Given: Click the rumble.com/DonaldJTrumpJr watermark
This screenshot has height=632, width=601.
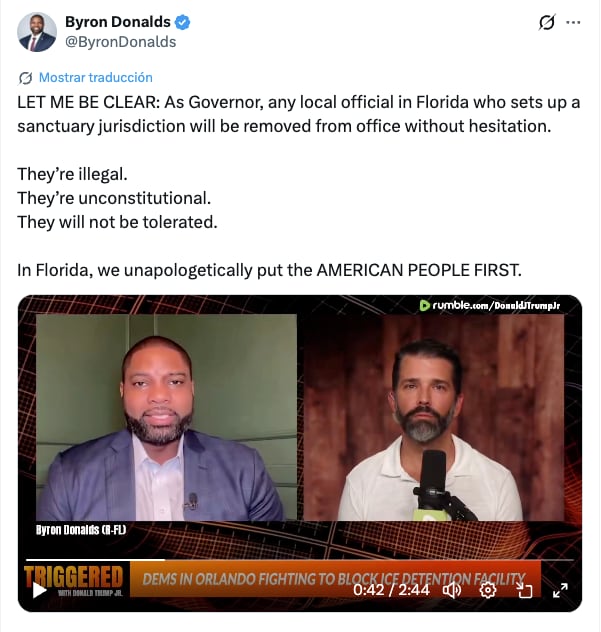Looking at the screenshot, I should (490, 306).
